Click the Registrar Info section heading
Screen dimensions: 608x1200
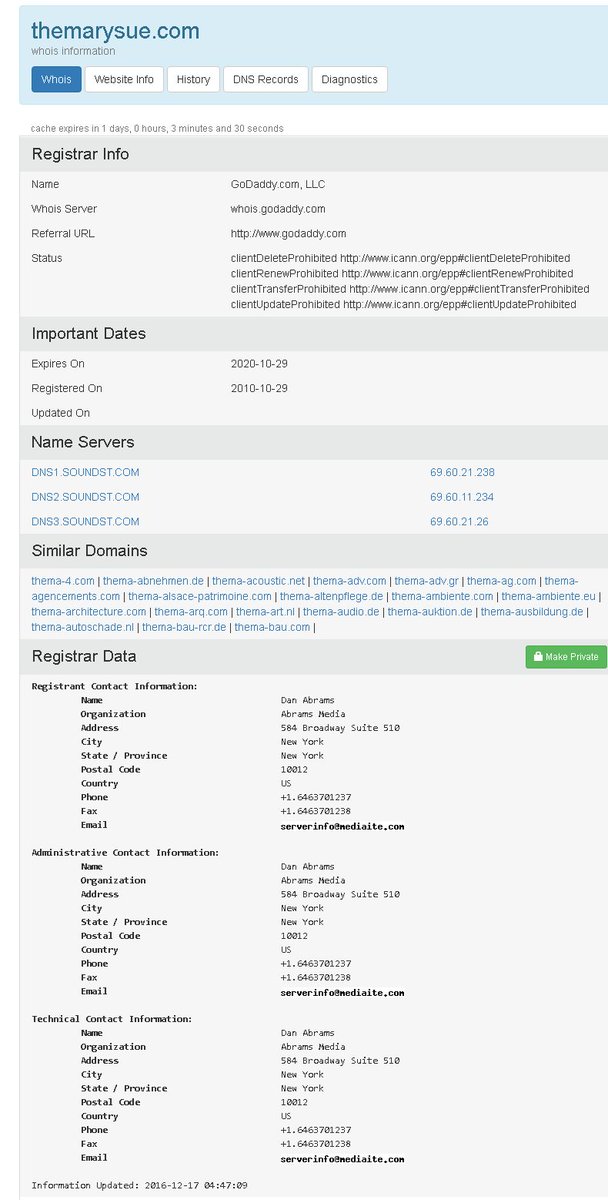80,154
